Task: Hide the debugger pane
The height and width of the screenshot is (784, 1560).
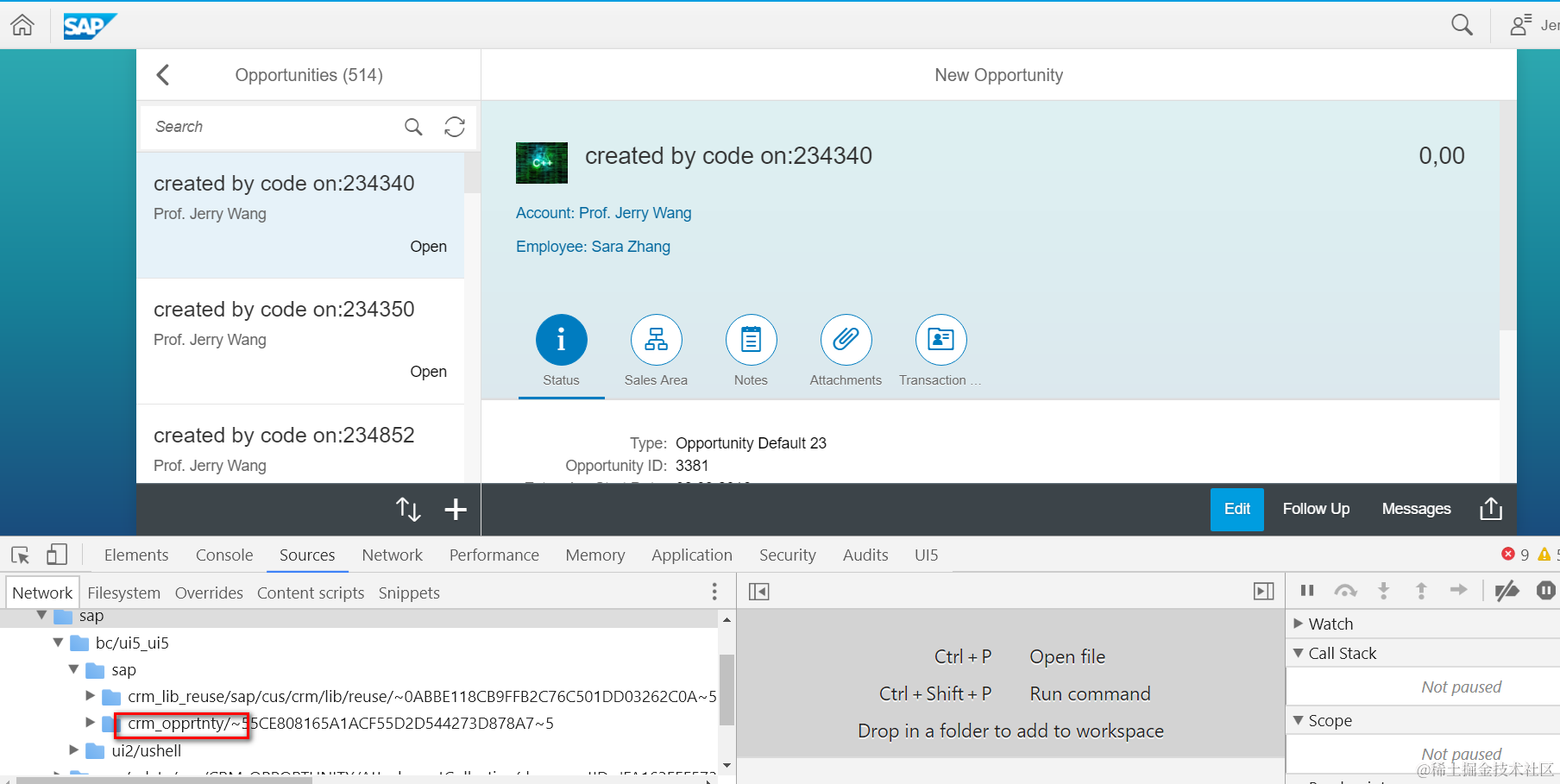Action: click(1264, 592)
